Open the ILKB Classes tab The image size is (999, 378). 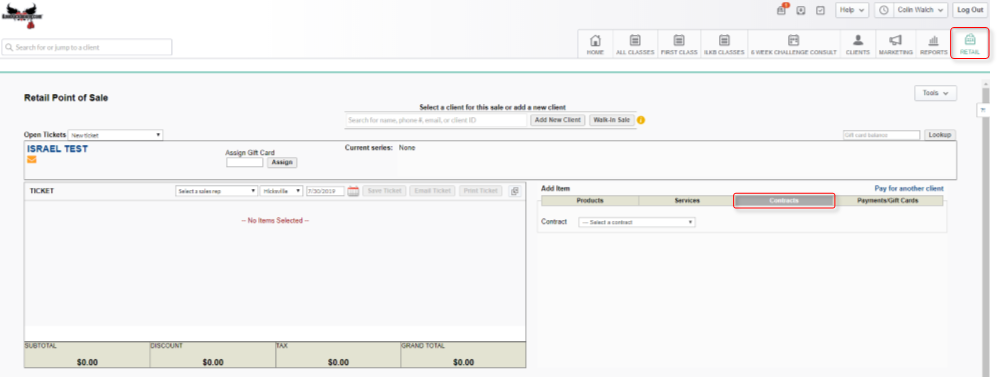point(724,45)
